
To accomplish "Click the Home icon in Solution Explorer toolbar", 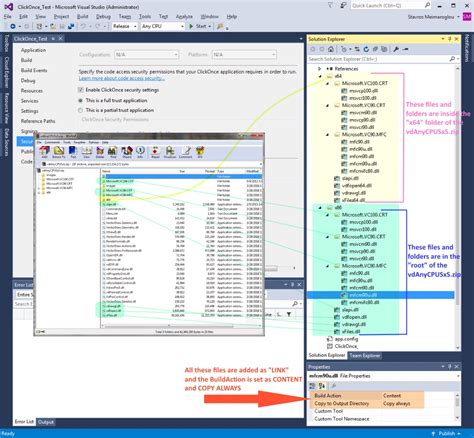I will [x=331, y=49].
